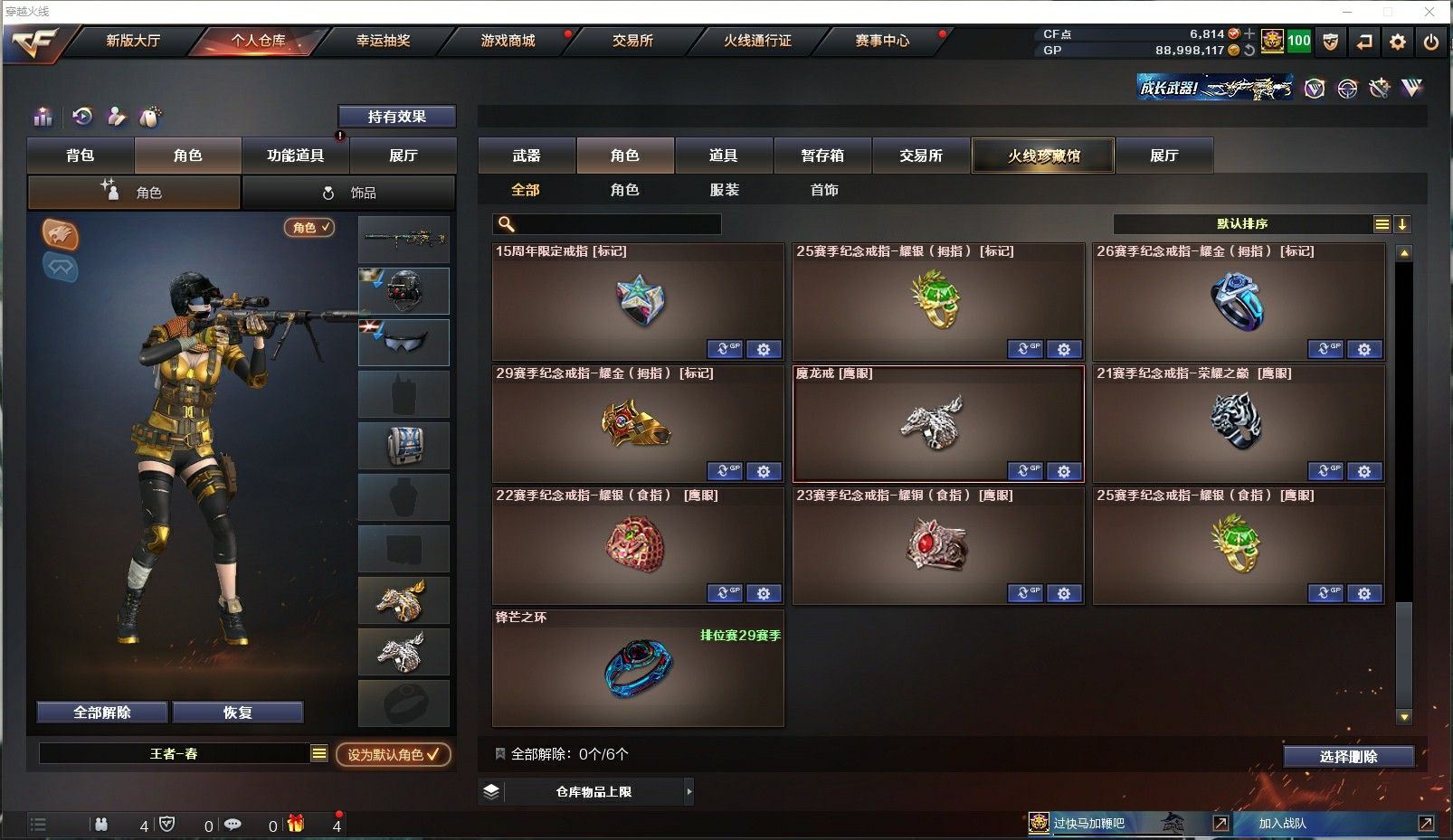Image resolution: width=1453 pixels, height=840 pixels.
Task: Click the 全部解除 button under character
Action: (x=102, y=713)
